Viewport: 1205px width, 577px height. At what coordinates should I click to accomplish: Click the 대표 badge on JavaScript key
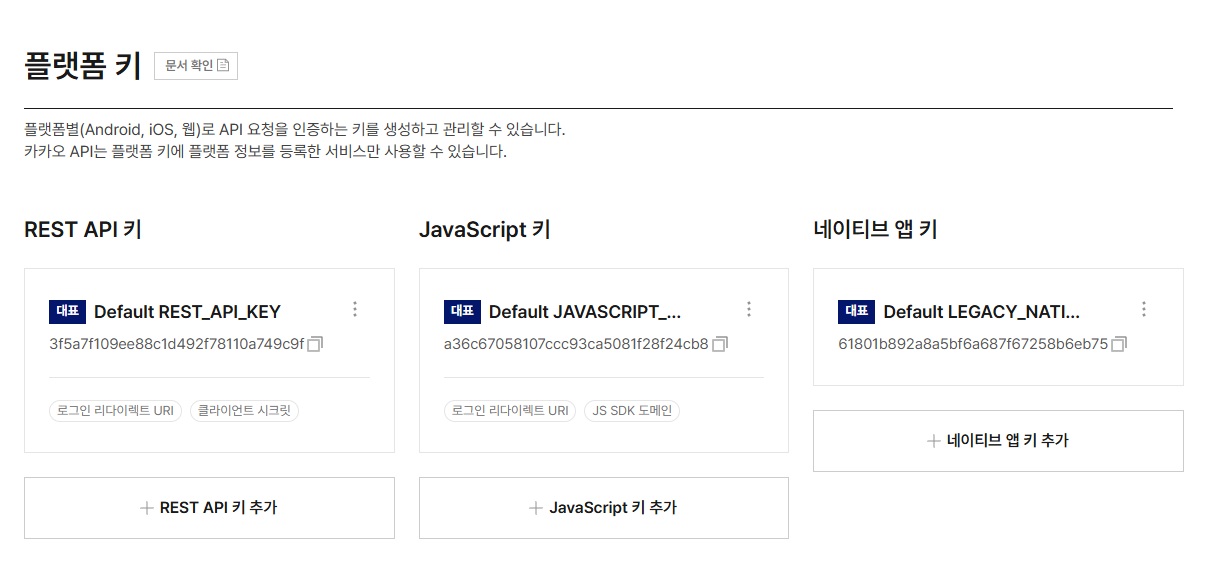pyautogui.click(x=463, y=312)
